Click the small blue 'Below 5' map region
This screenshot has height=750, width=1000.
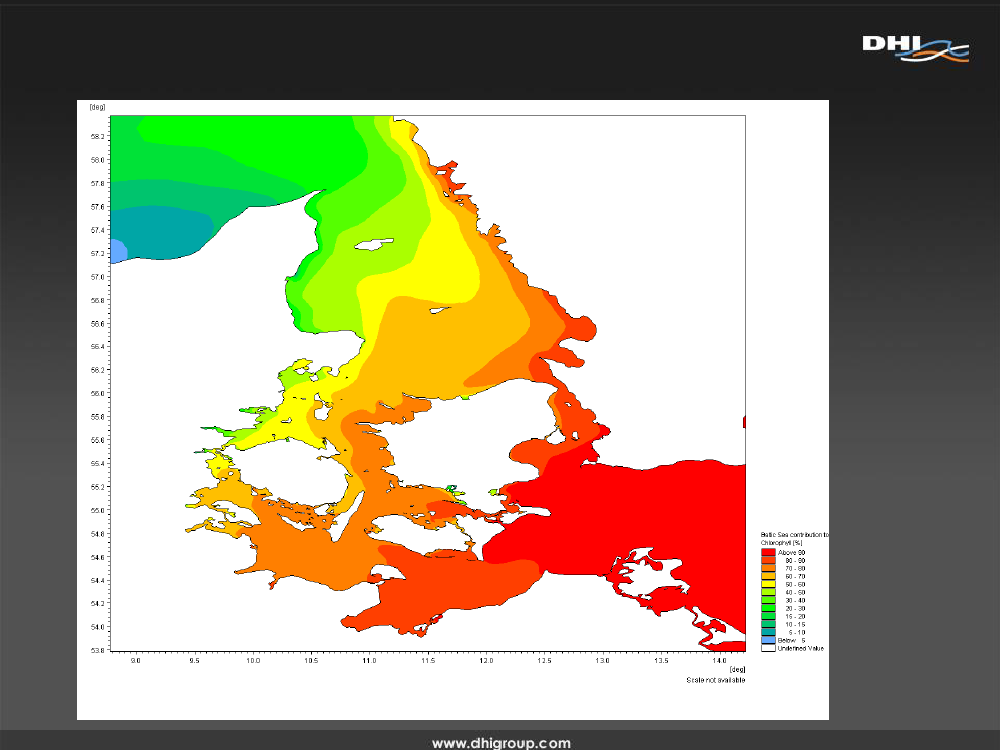[117, 251]
